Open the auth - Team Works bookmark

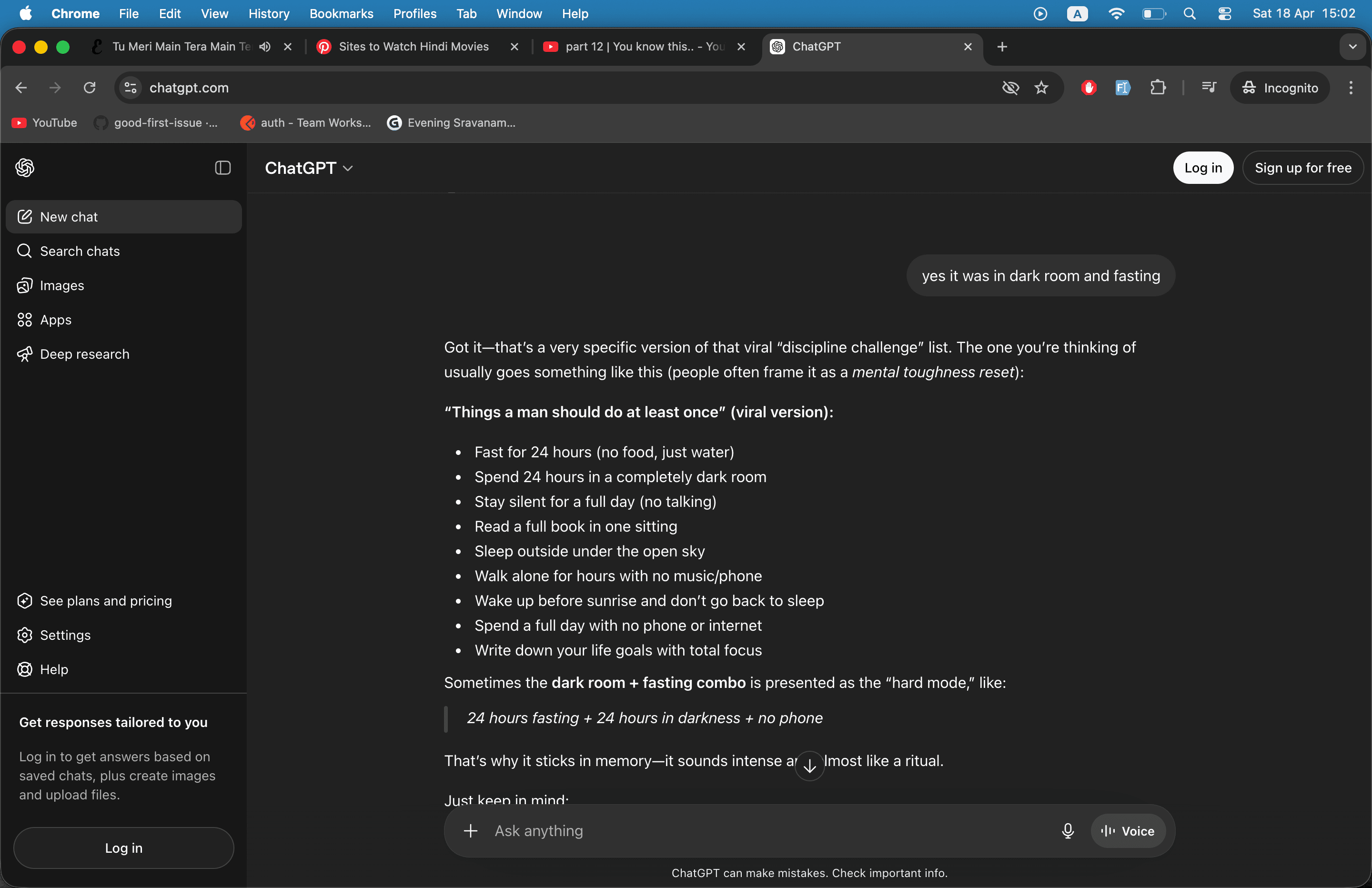(305, 123)
